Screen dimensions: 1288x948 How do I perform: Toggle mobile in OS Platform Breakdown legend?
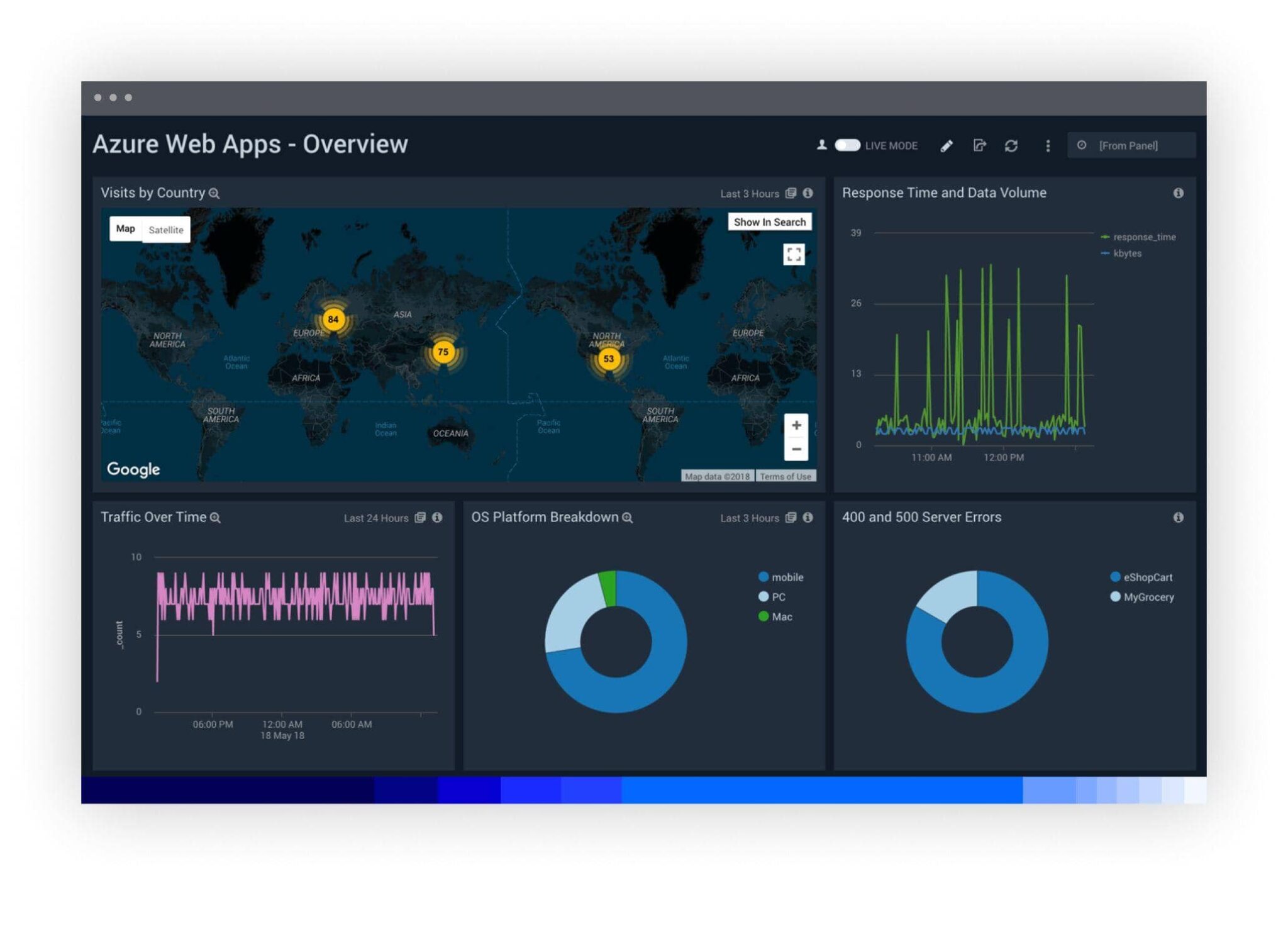[782, 577]
